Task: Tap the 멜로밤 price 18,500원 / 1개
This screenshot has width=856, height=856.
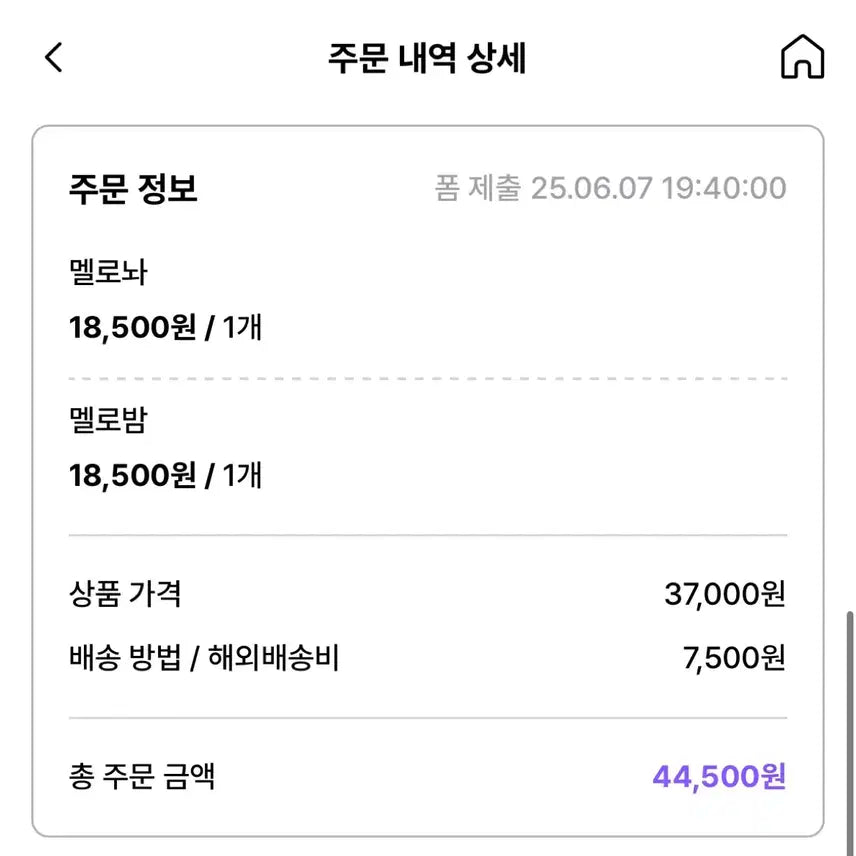Action: pos(165,475)
